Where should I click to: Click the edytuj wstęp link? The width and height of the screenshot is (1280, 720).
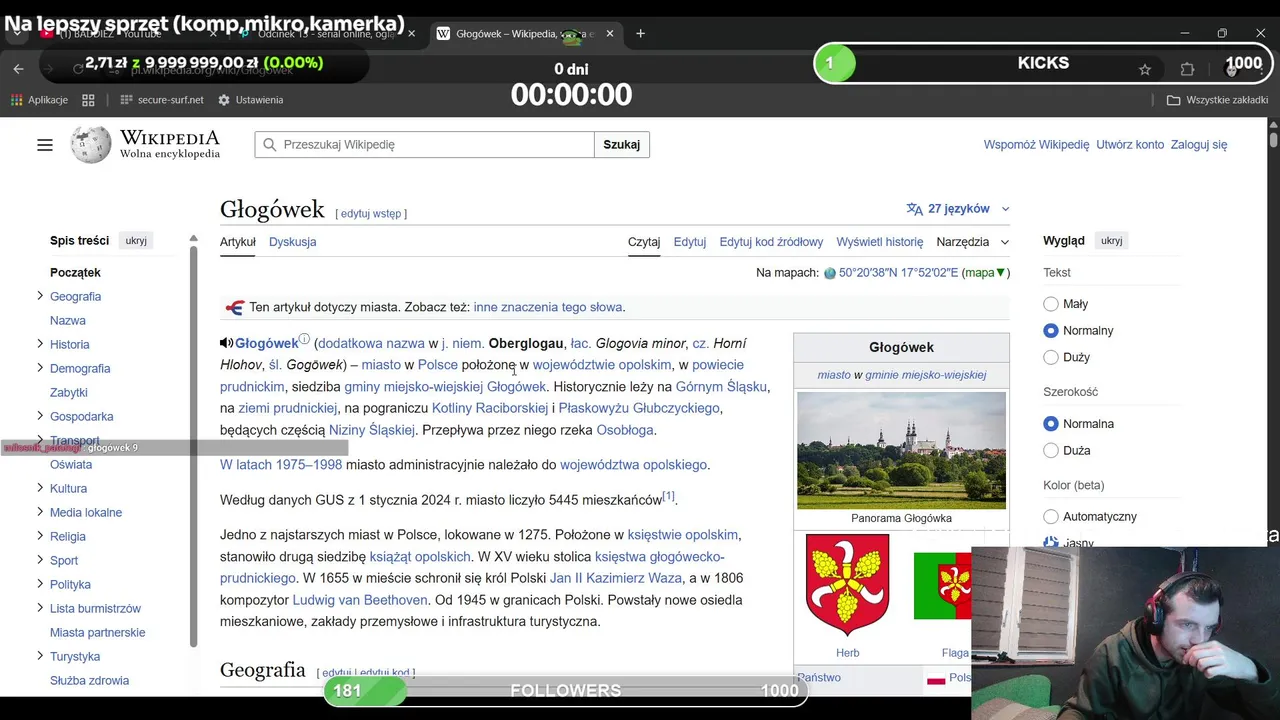tap(371, 214)
